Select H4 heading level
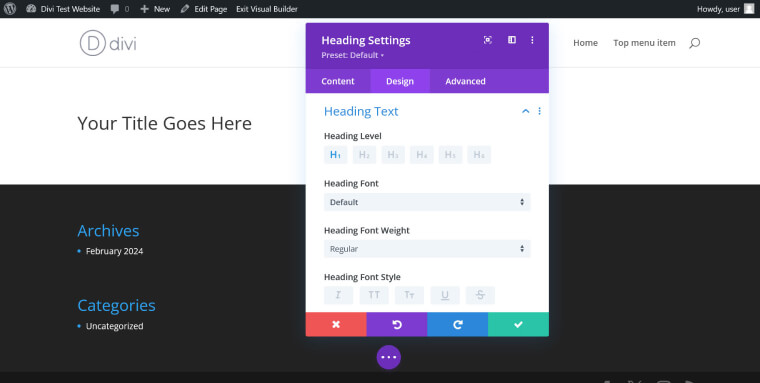This screenshot has height=383, width=760. pos(422,155)
